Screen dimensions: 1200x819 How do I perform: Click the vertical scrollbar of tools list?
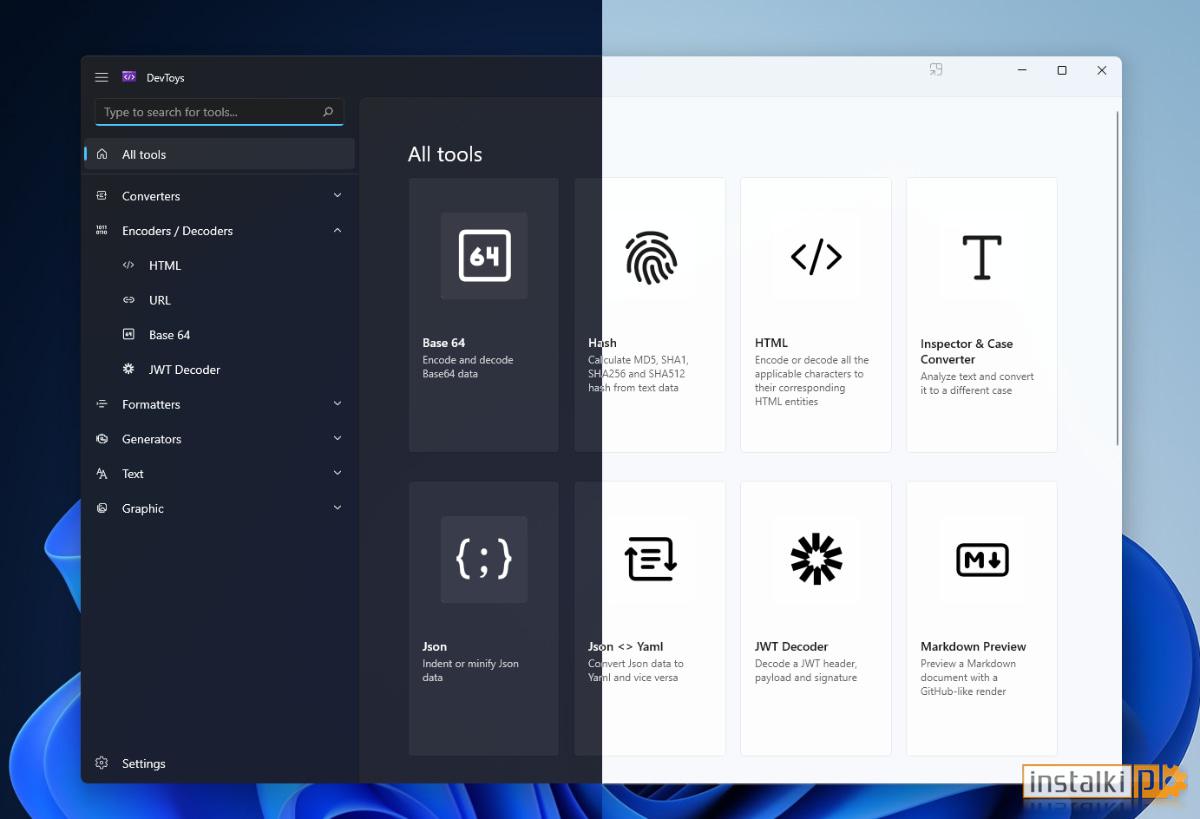click(x=1117, y=278)
